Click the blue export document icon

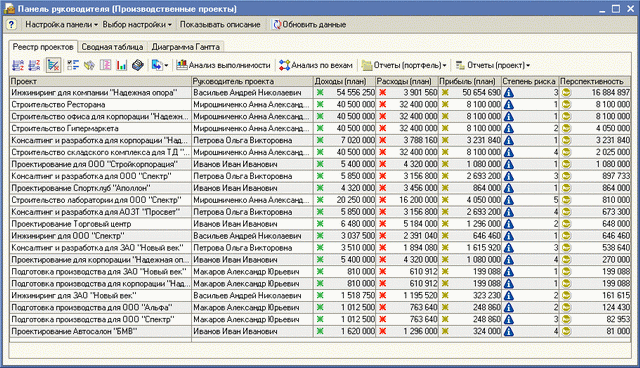[157, 65]
